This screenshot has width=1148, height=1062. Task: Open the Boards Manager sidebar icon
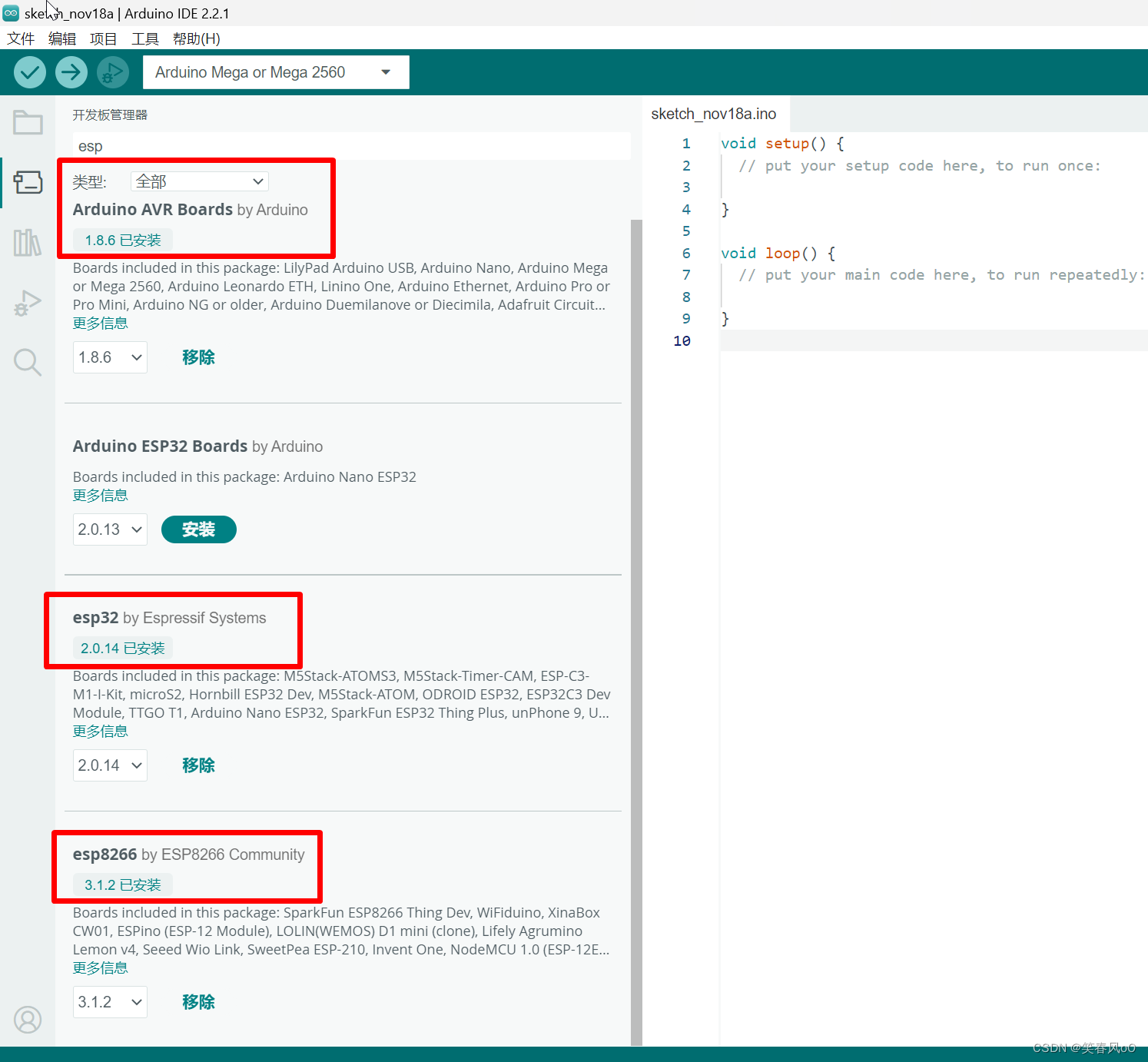click(x=28, y=182)
